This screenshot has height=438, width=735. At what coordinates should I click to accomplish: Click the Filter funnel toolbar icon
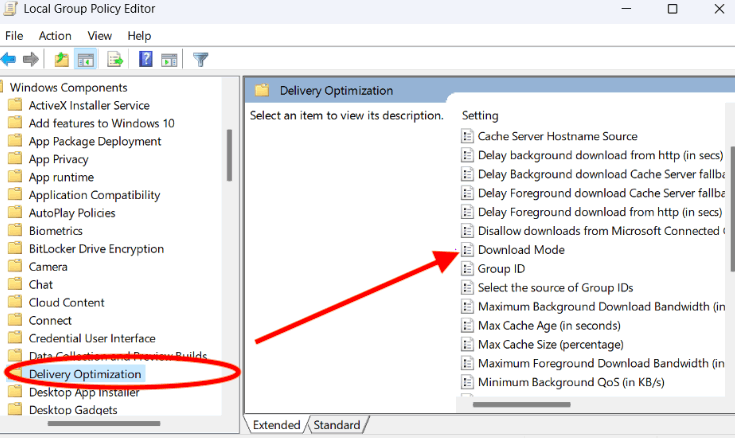pyautogui.click(x=200, y=59)
